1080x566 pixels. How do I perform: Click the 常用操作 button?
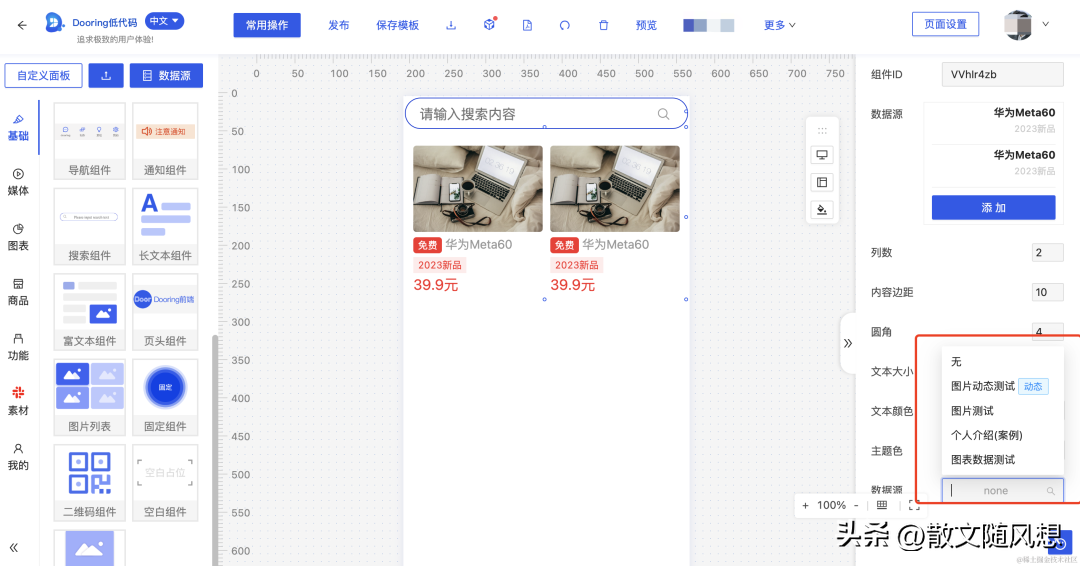(x=267, y=25)
